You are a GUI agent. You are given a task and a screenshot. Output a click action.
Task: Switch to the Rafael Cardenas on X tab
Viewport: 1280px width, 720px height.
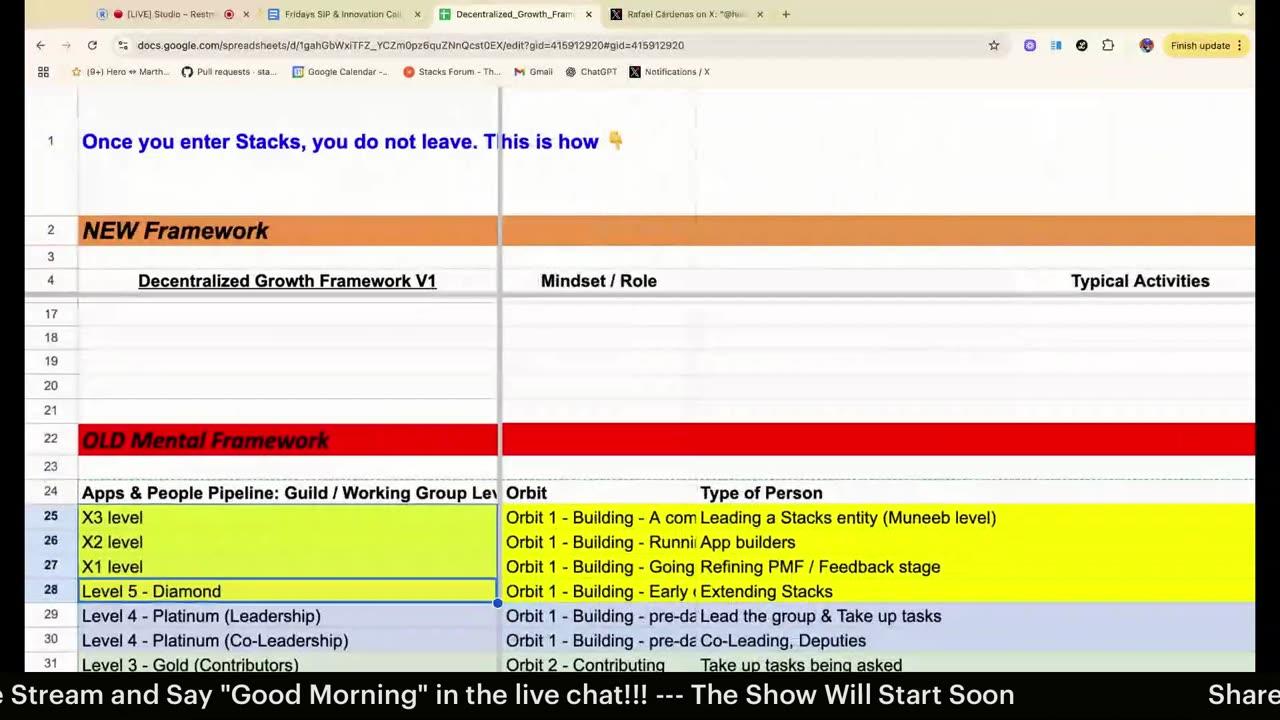point(685,14)
